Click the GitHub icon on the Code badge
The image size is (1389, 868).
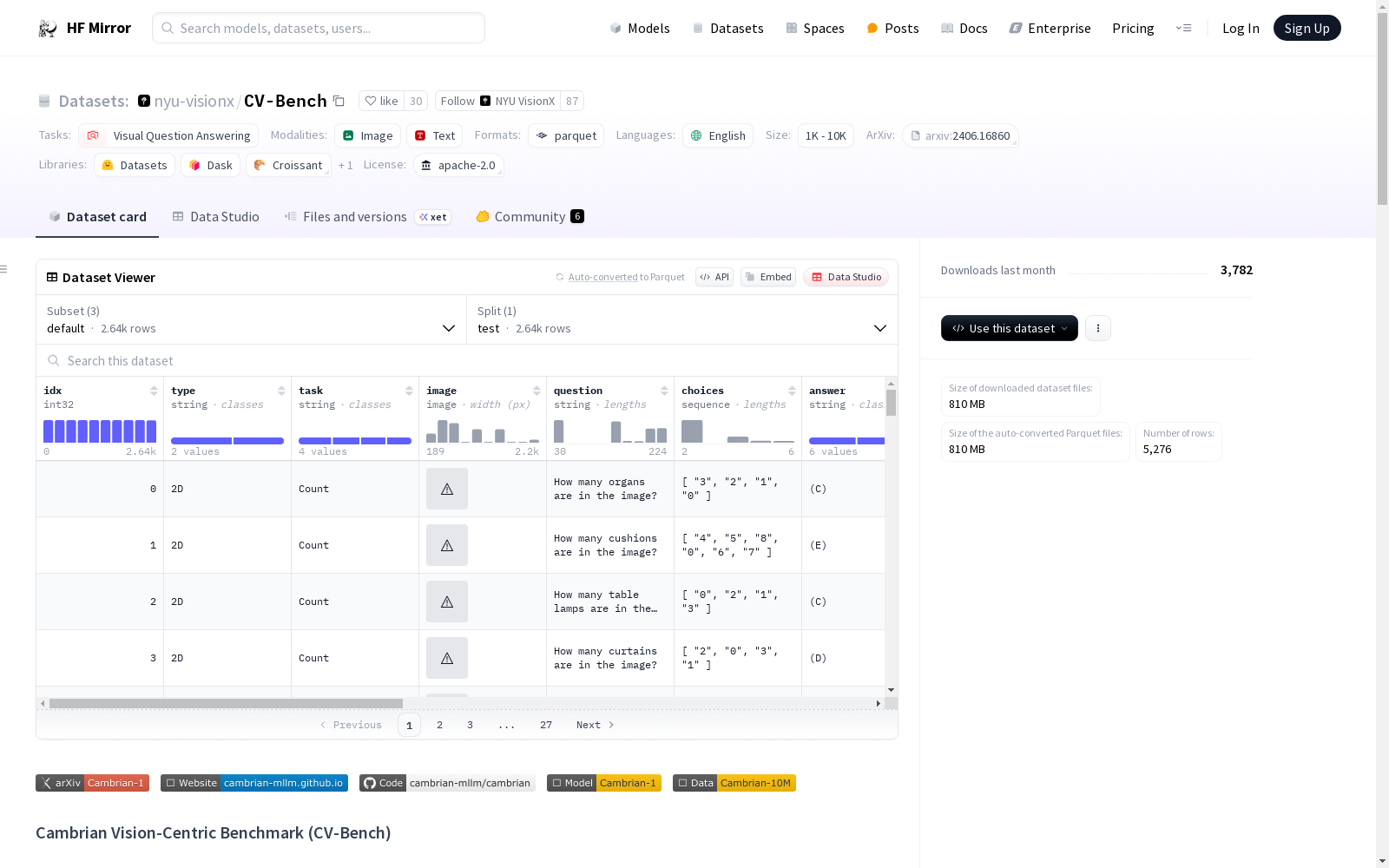coord(369,782)
